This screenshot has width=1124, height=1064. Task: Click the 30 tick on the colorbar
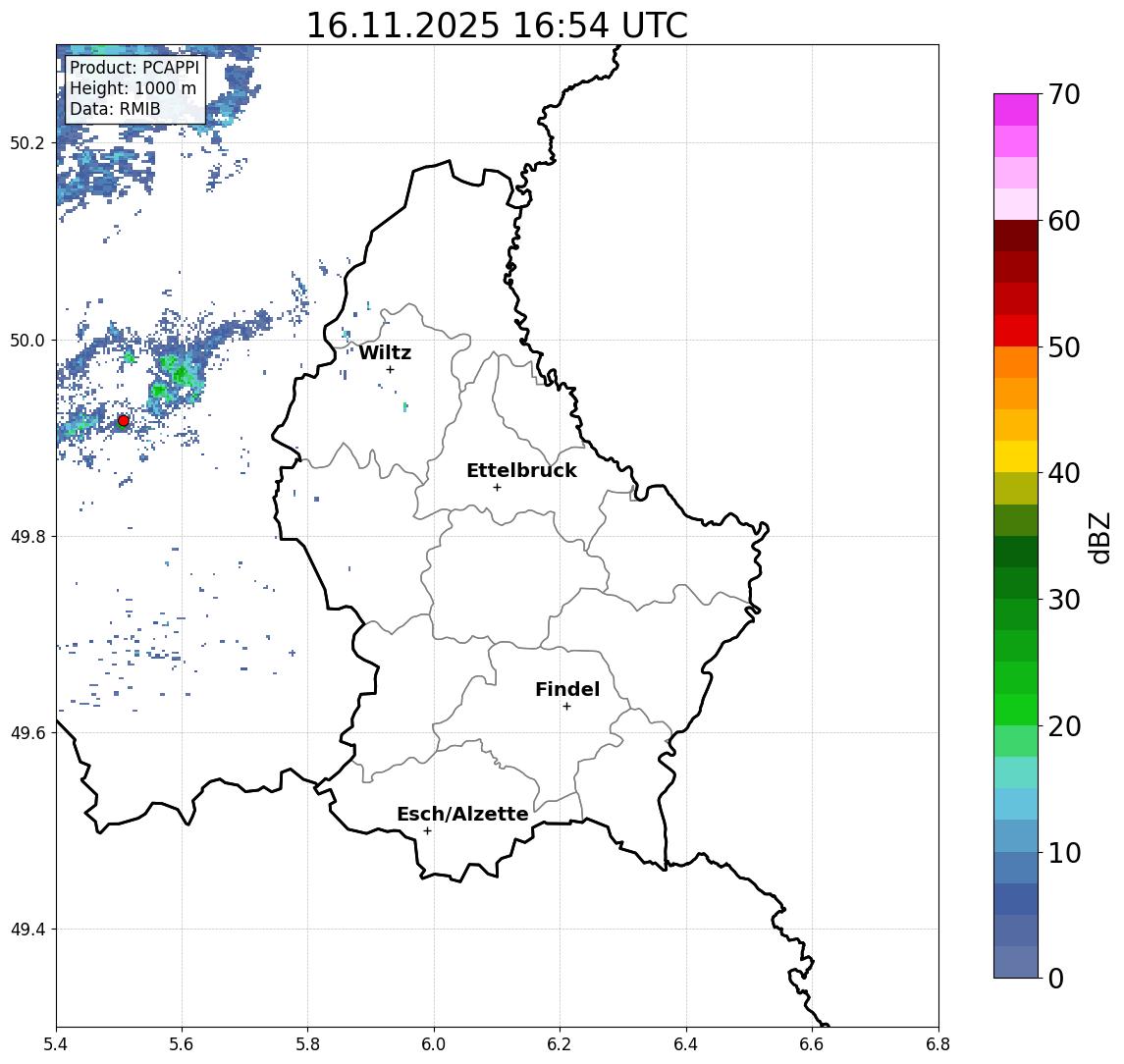(1064, 600)
